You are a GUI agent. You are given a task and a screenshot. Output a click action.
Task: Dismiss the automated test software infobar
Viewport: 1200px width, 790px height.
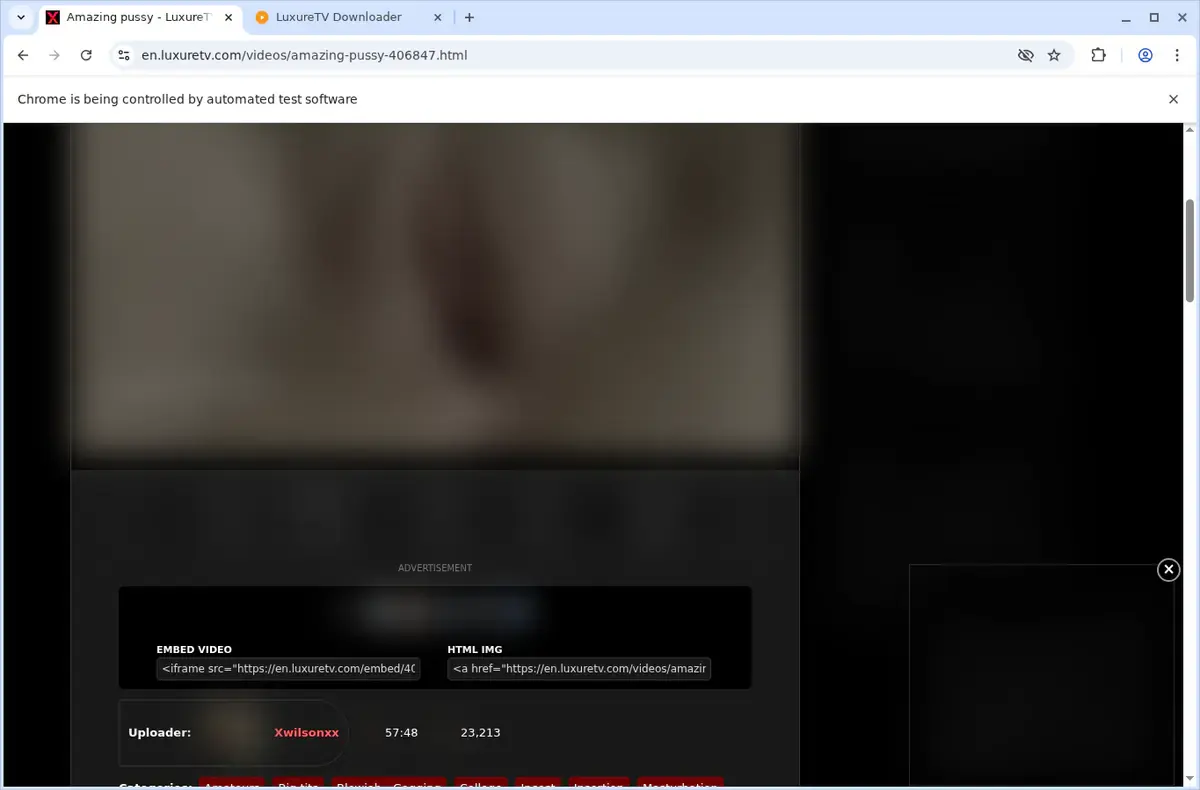[1174, 99]
